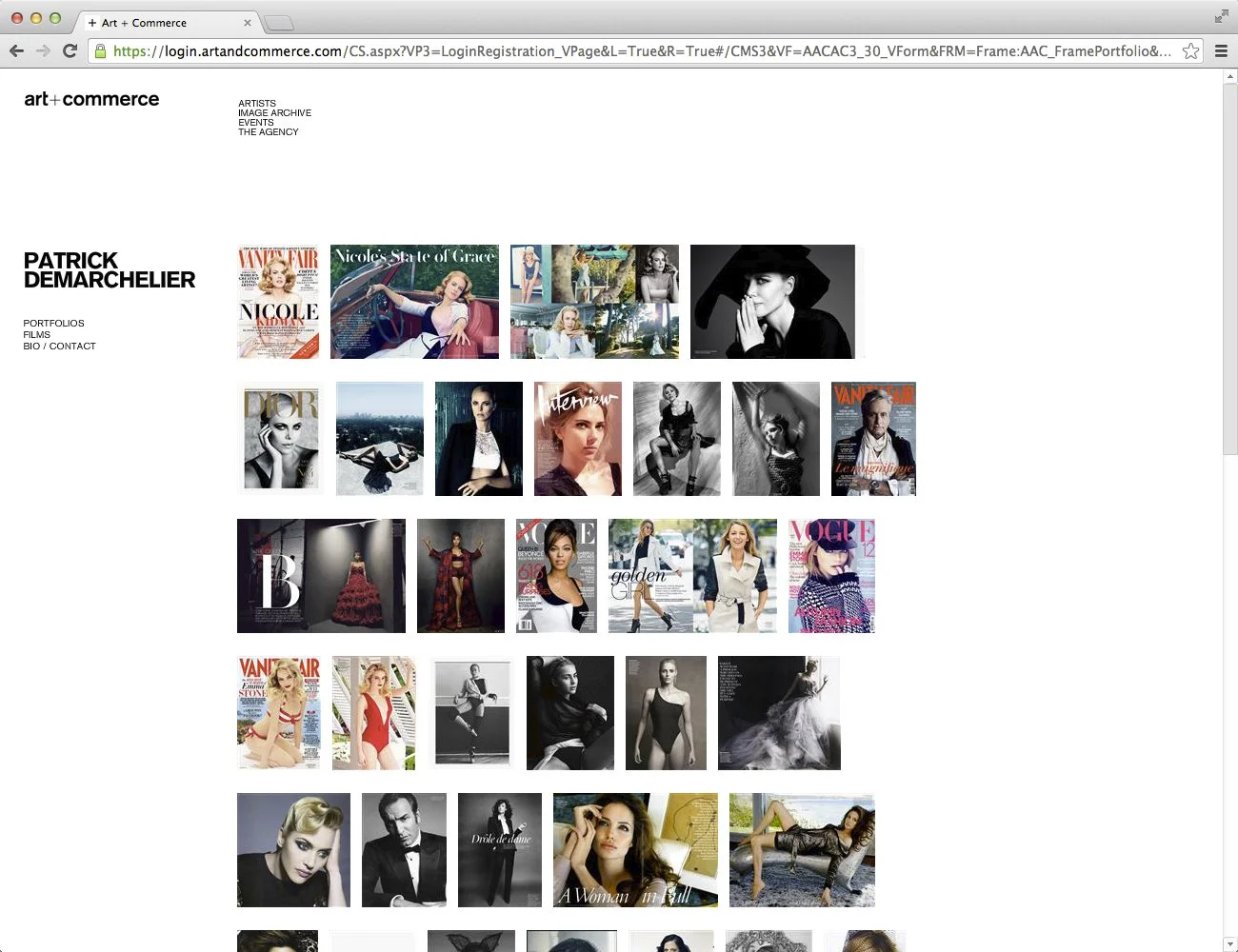Open the red swimsuit photo thumbnail
This screenshot has width=1238, height=952.
pyautogui.click(x=373, y=713)
